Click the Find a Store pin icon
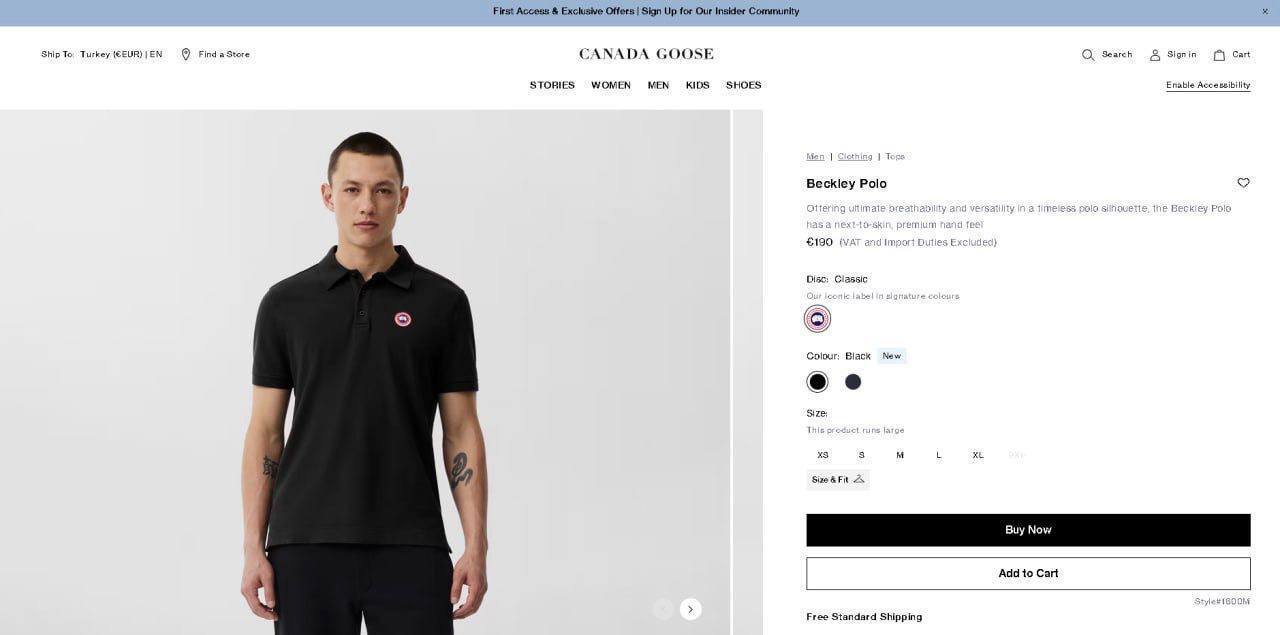Screen dimensions: 1280x635 (186, 54)
